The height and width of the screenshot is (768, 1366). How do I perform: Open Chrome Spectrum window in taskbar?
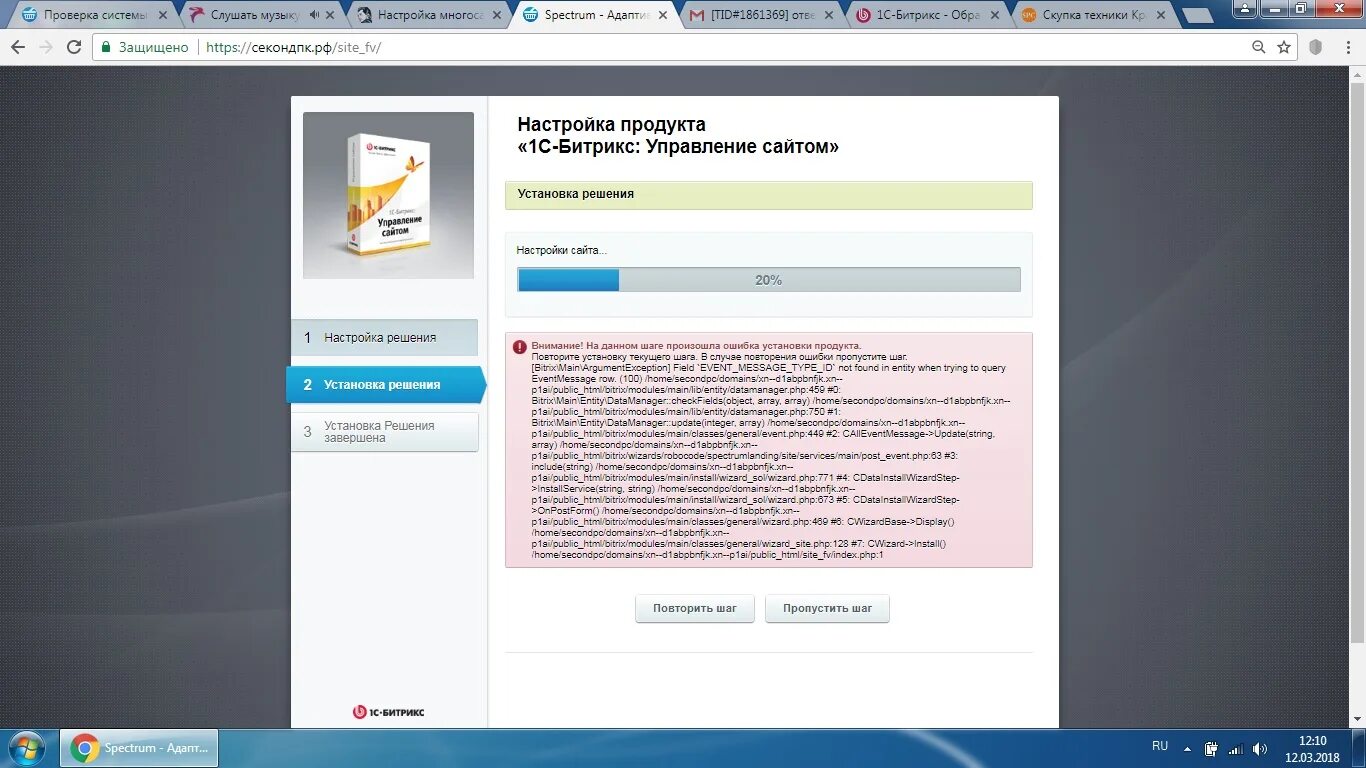[140, 748]
